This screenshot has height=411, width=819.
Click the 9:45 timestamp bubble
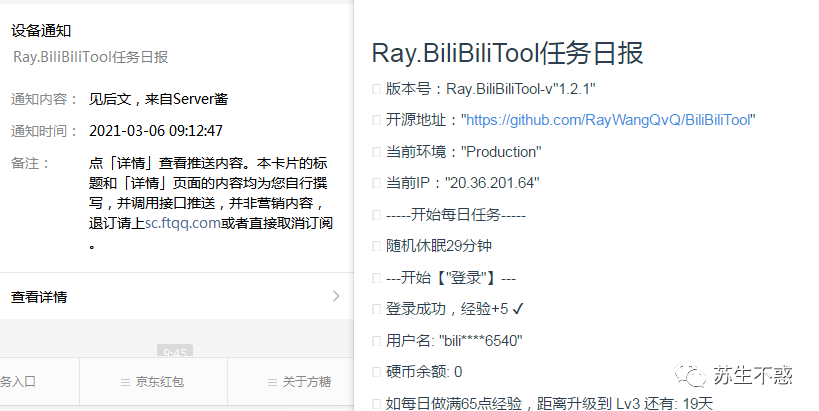pyautogui.click(x=175, y=351)
